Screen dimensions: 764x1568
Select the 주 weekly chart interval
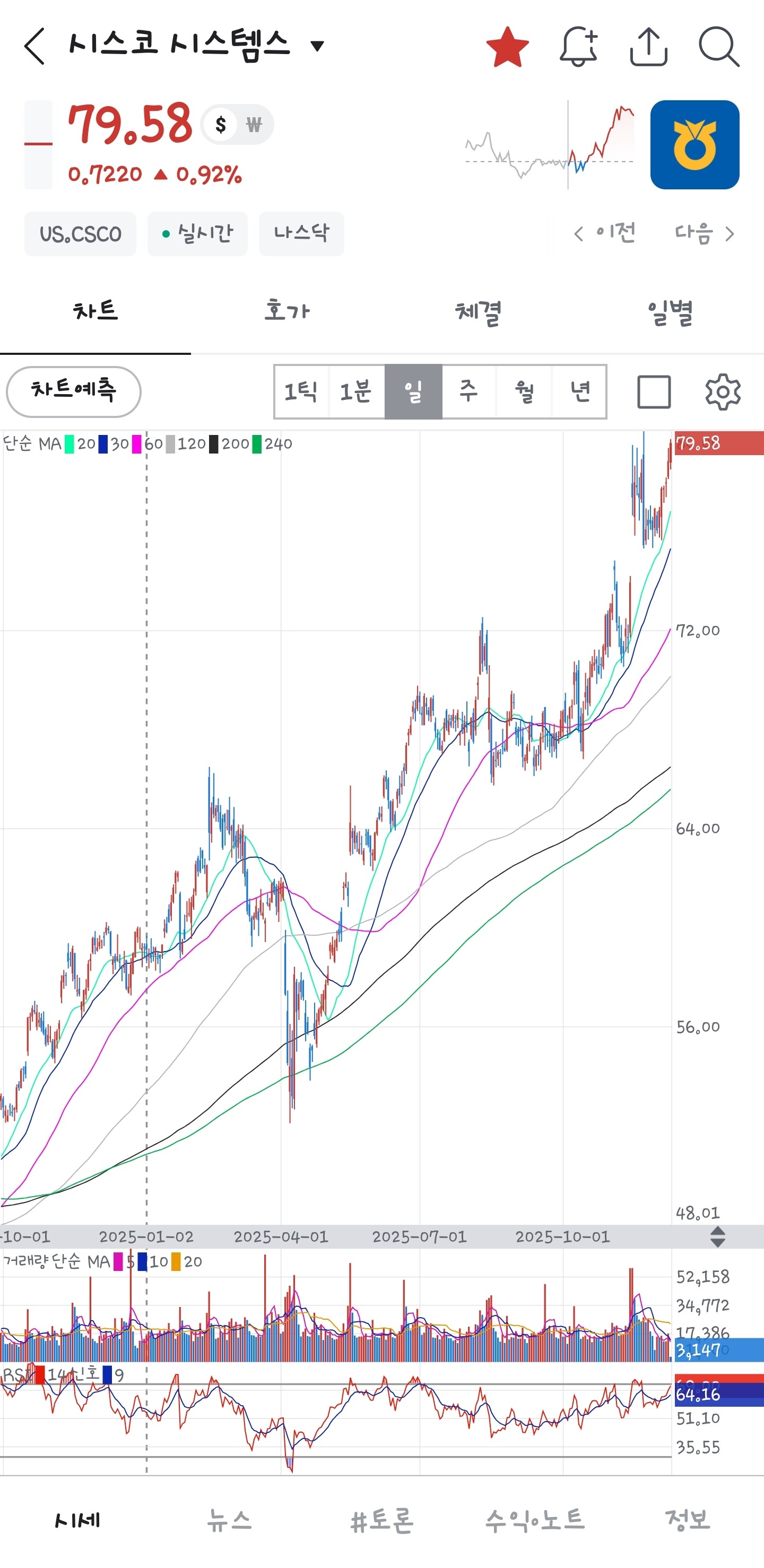[469, 391]
